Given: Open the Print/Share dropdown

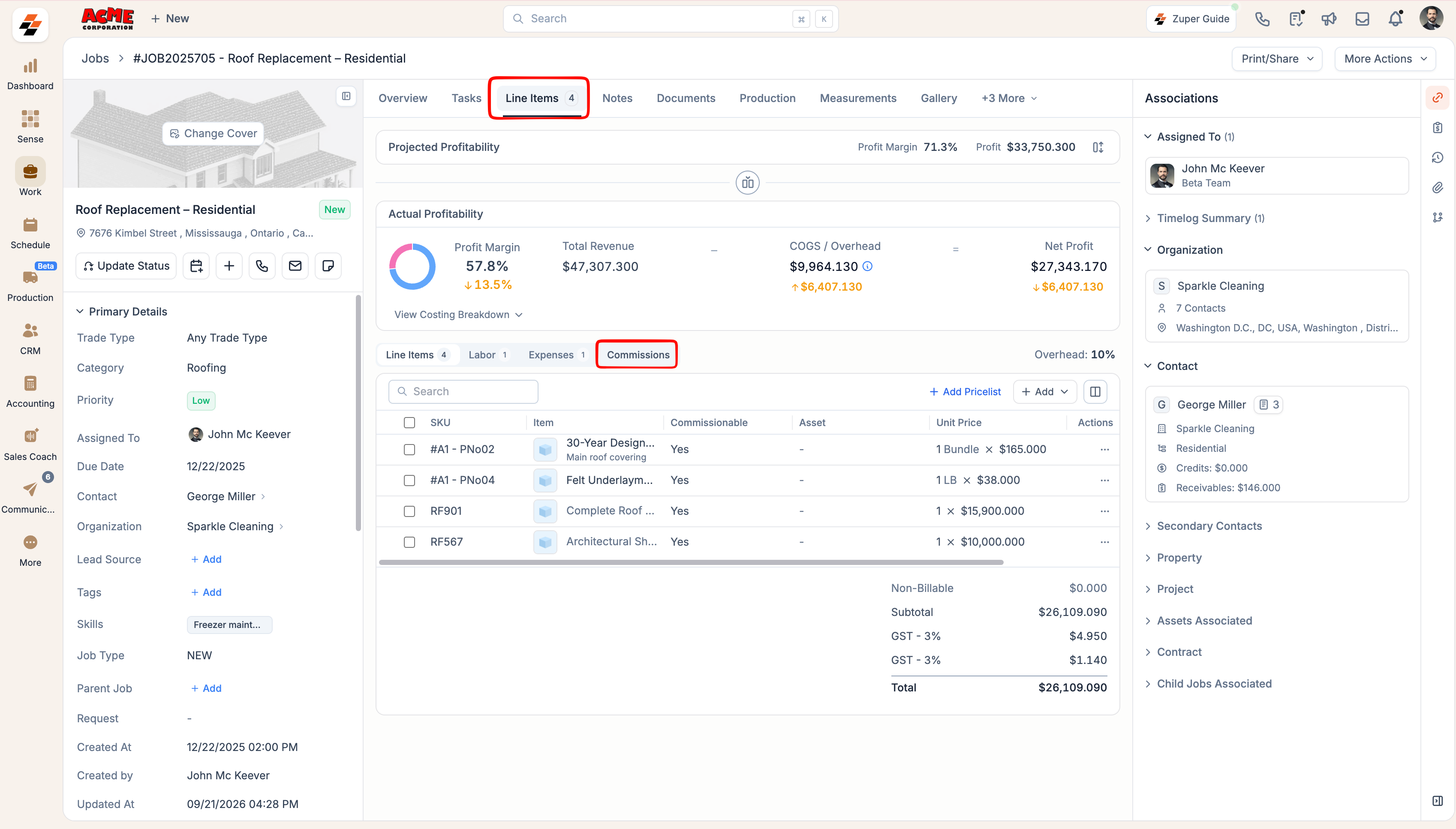Looking at the screenshot, I should (1277, 59).
